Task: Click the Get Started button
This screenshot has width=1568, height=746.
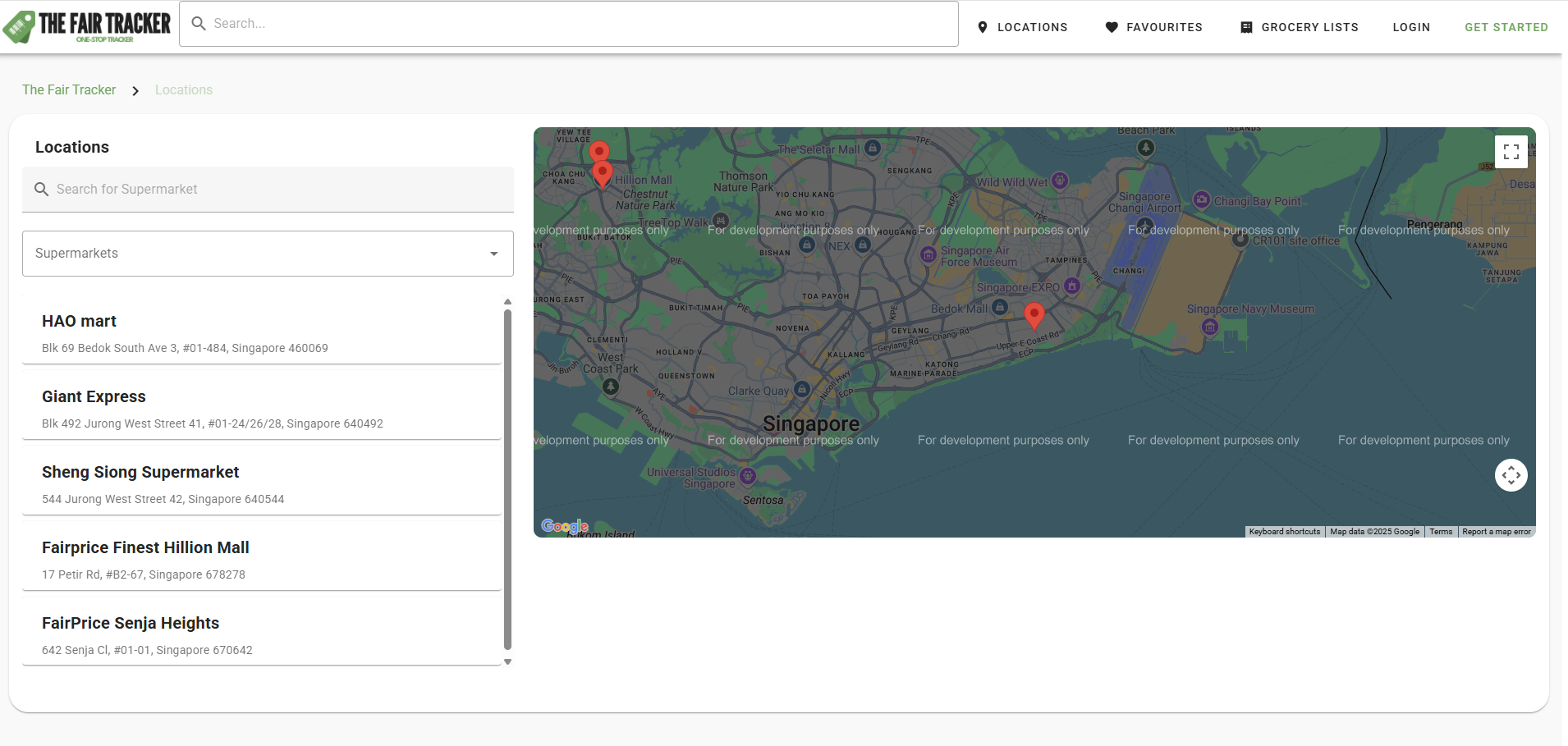Action: click(1506, 27)
